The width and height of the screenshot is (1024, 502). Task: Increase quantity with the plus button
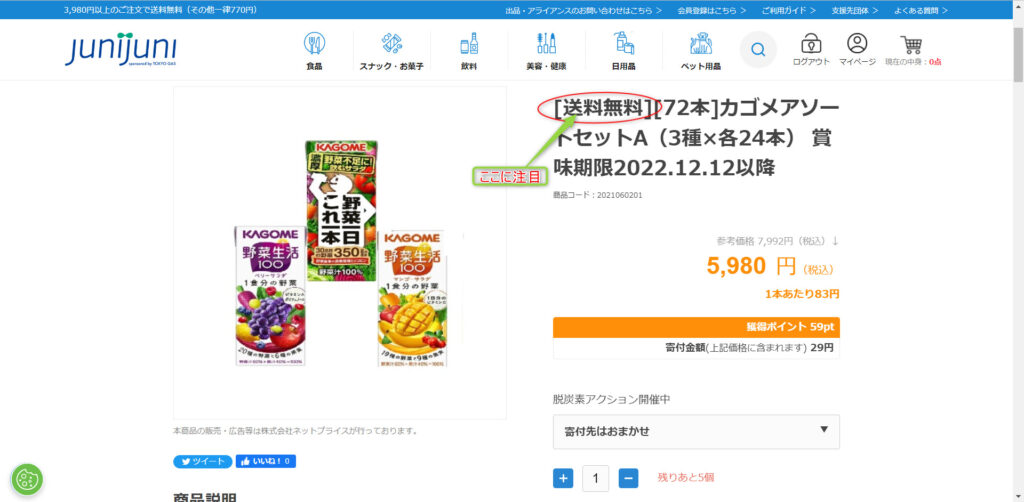tap(563, 478)
